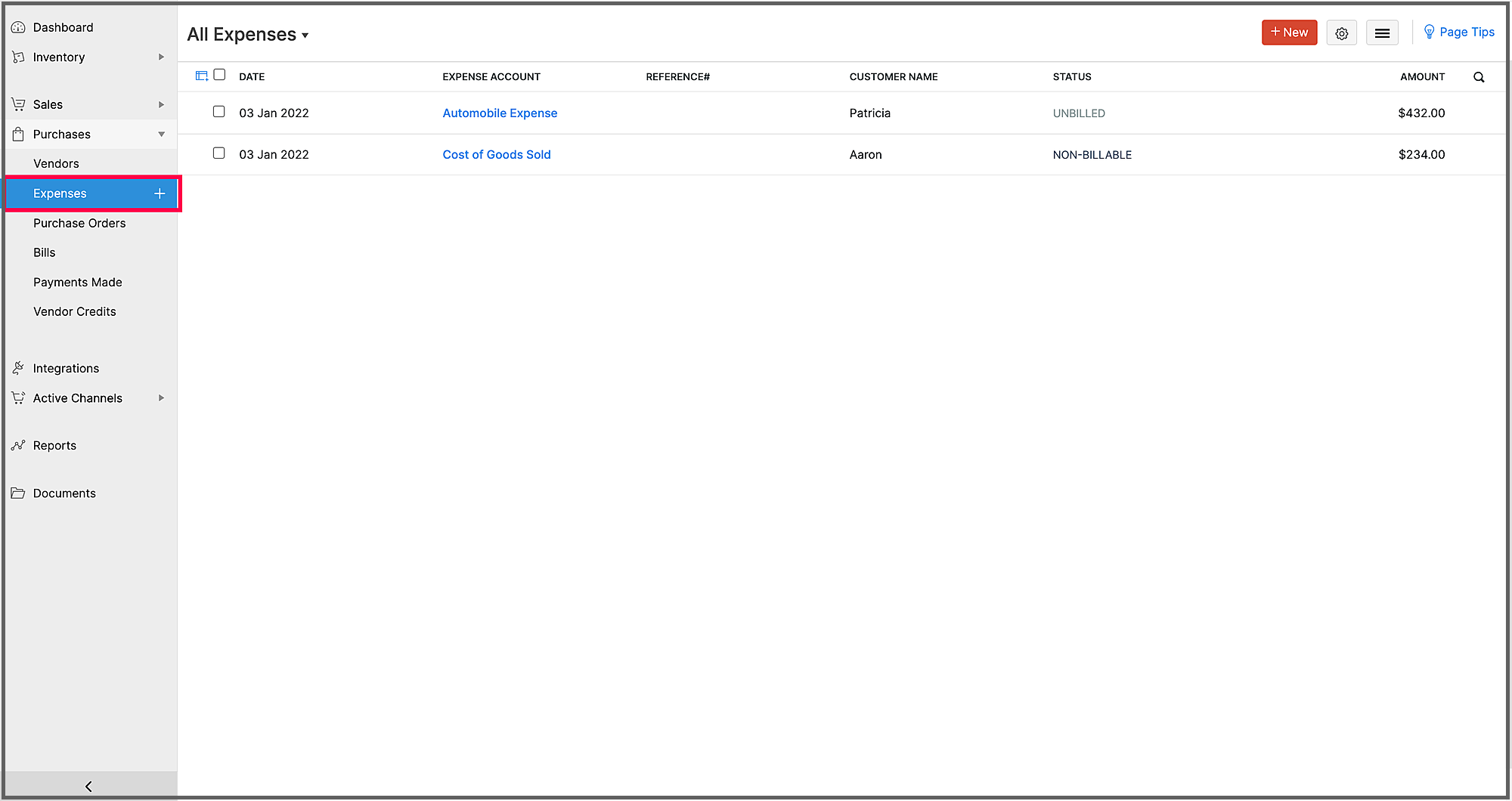Click the Purchases bag icon
Image resolution: width=1512 pixels, height=801 pixels.
pos(18,135)
